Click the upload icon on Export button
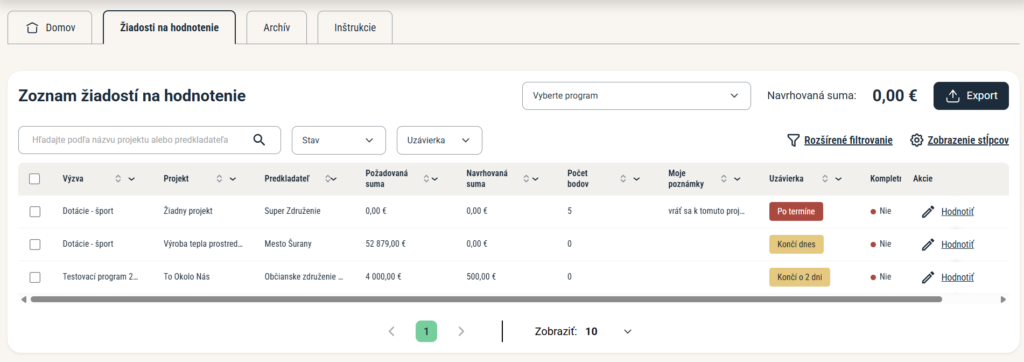This screenshot has width=1024, height=362. click(953, 95)
